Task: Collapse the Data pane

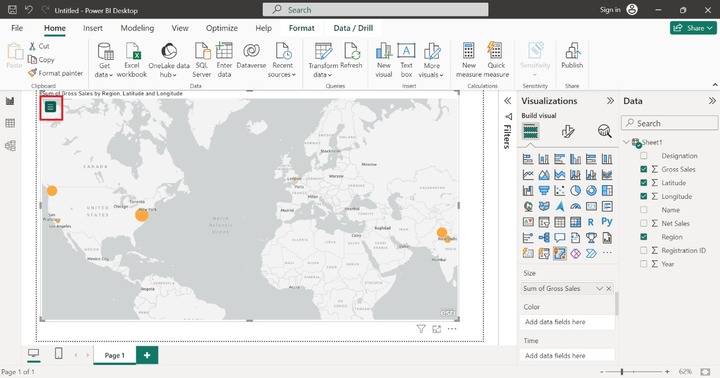Action: 712,101
